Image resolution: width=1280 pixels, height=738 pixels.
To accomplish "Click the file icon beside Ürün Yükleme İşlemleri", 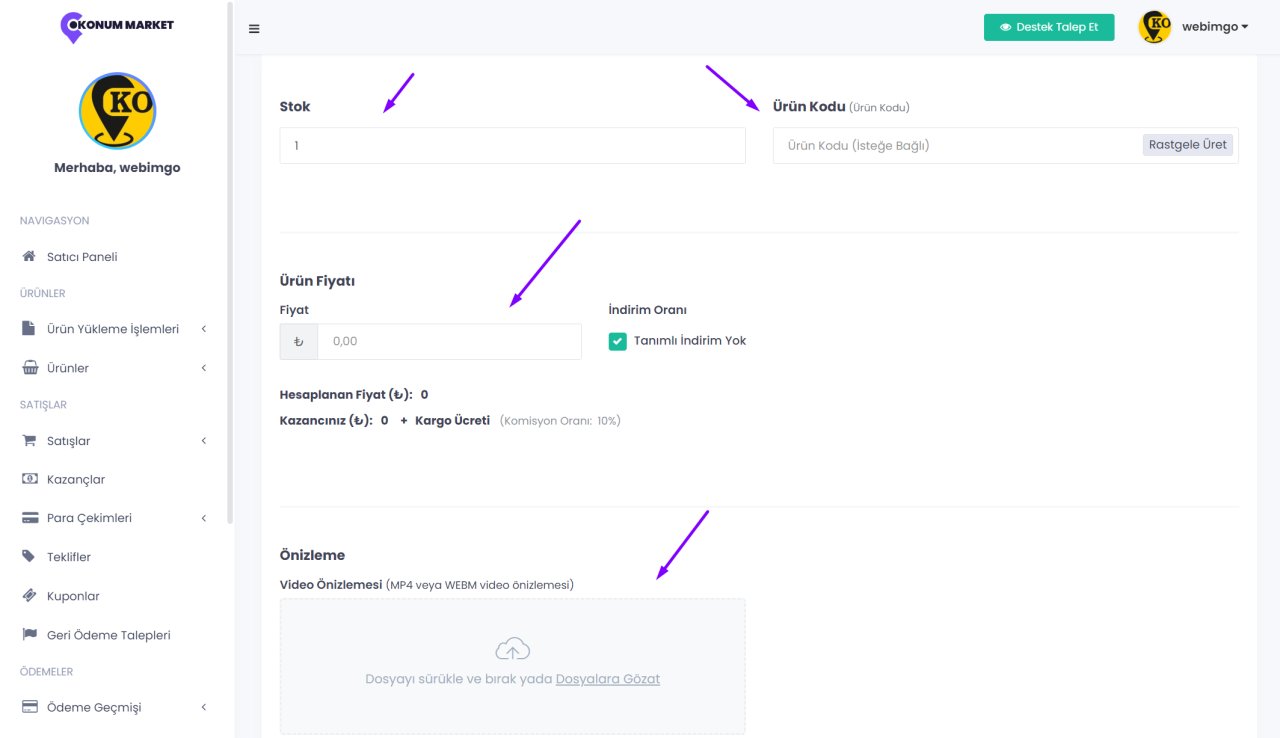I will (29, 329).
